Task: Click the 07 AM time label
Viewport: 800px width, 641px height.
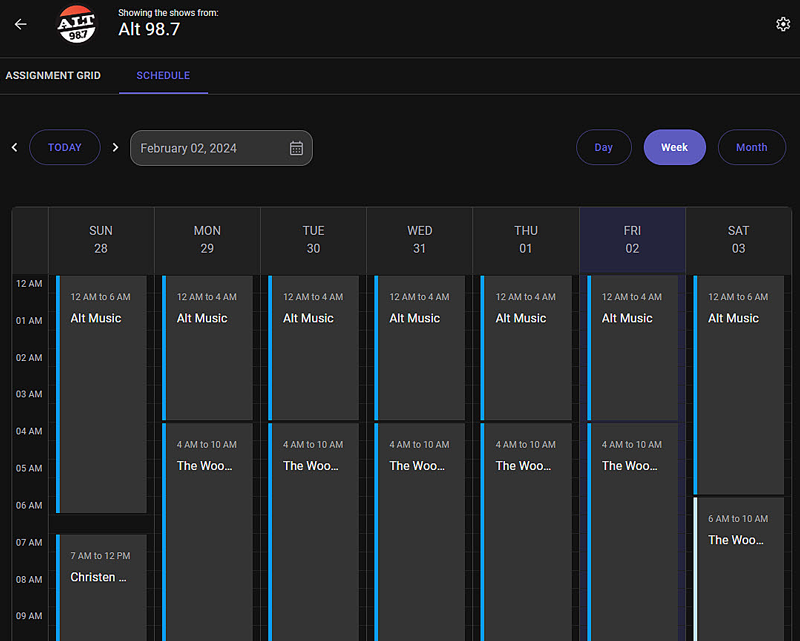Action: (29, 542)
